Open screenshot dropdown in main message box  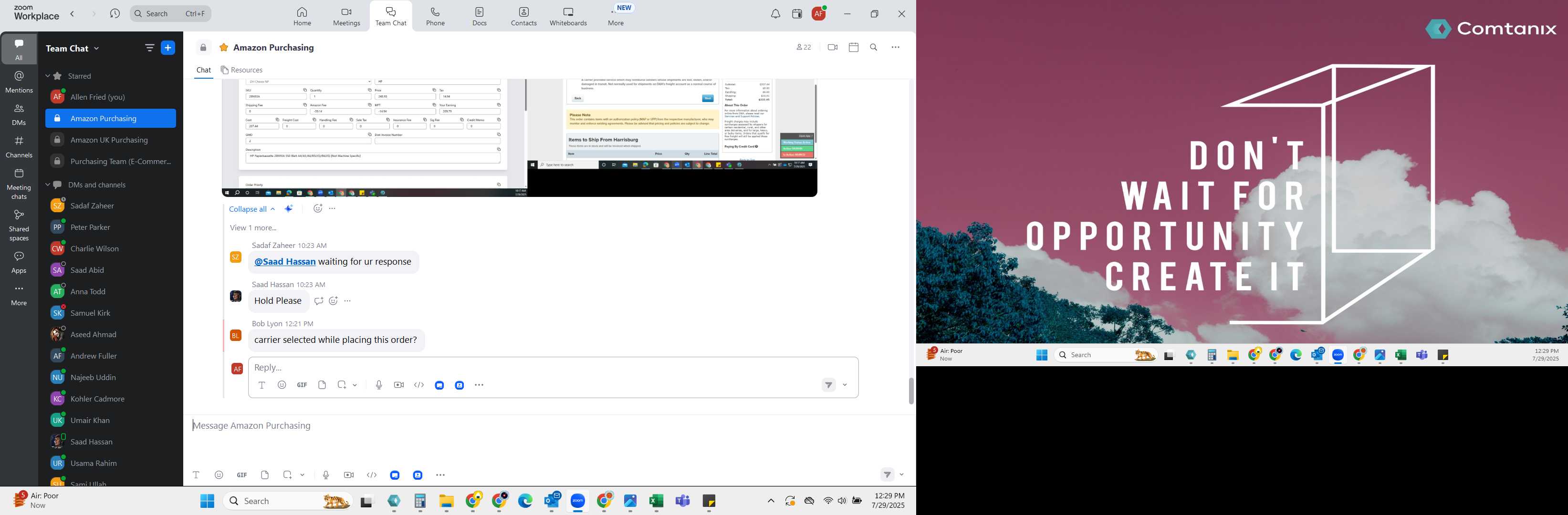[303, 475]
